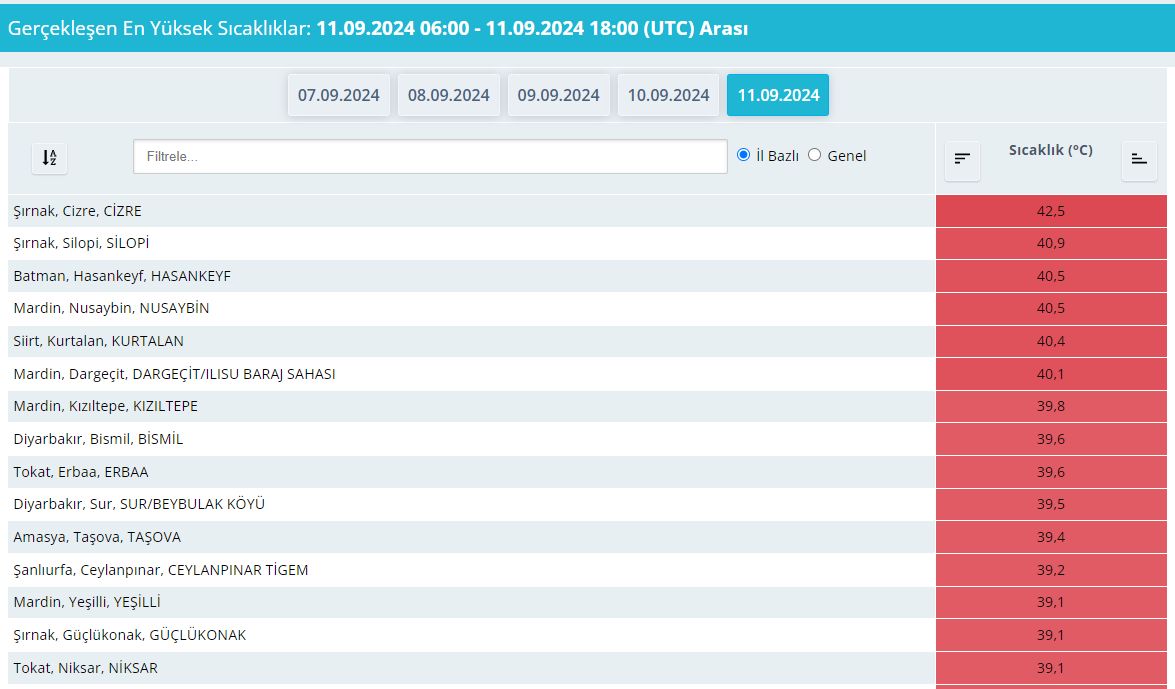
Task: Select the İl Bazlı radio button
Action: click(743, 155)
